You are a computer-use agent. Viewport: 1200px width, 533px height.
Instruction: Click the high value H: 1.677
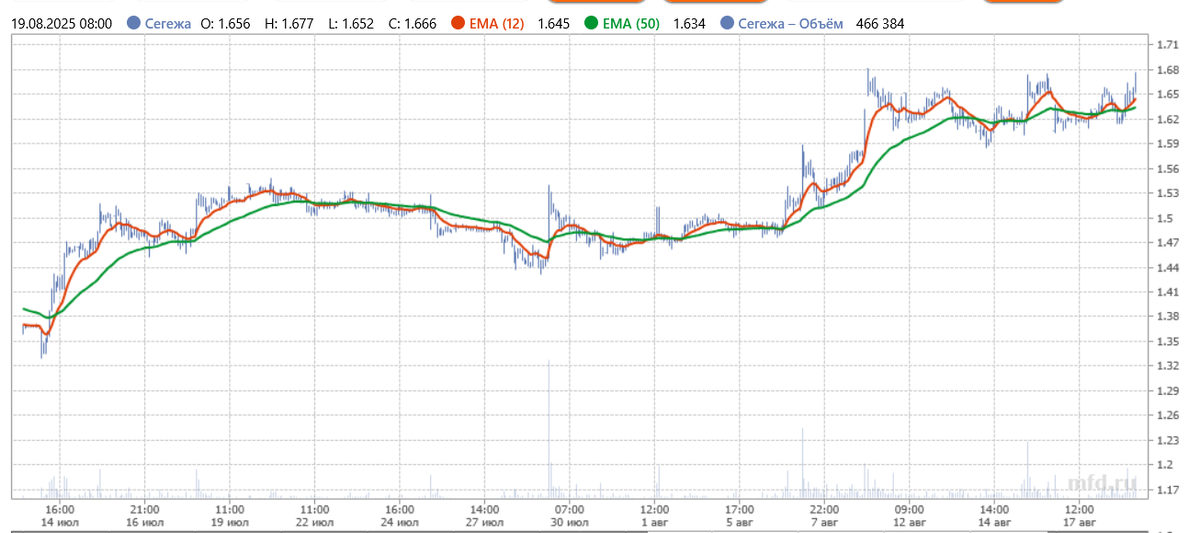coord(290,23)
